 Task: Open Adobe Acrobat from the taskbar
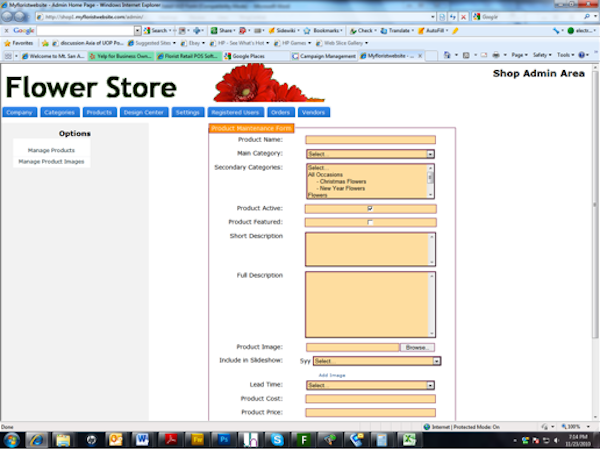(169, 439)
